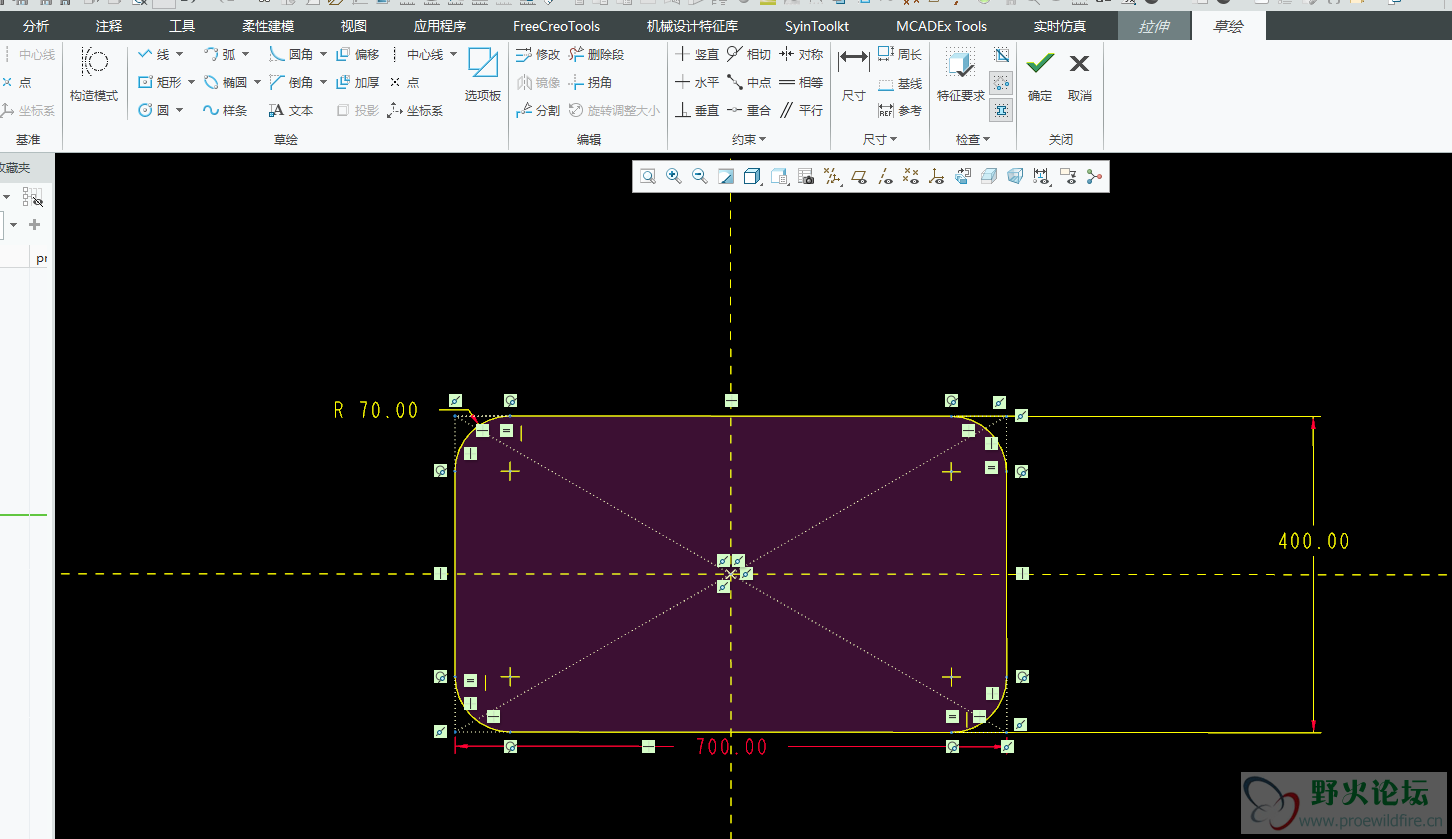
Task: Expand the Inspect (检查) group dropdown
Action: [973, 140]
